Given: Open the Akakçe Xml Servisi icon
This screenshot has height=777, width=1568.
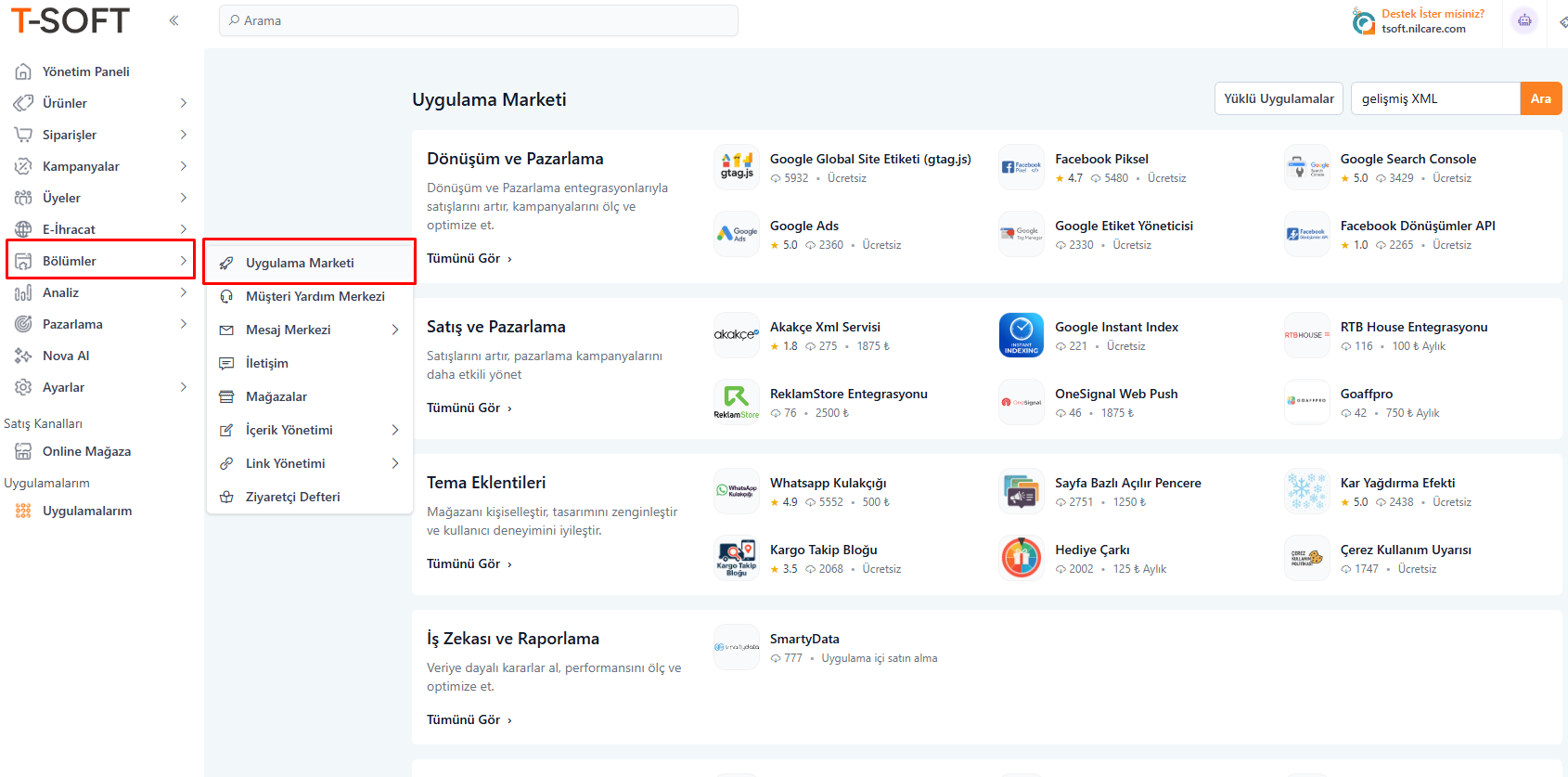Looking at the screenshot, I should pos(737,335).
